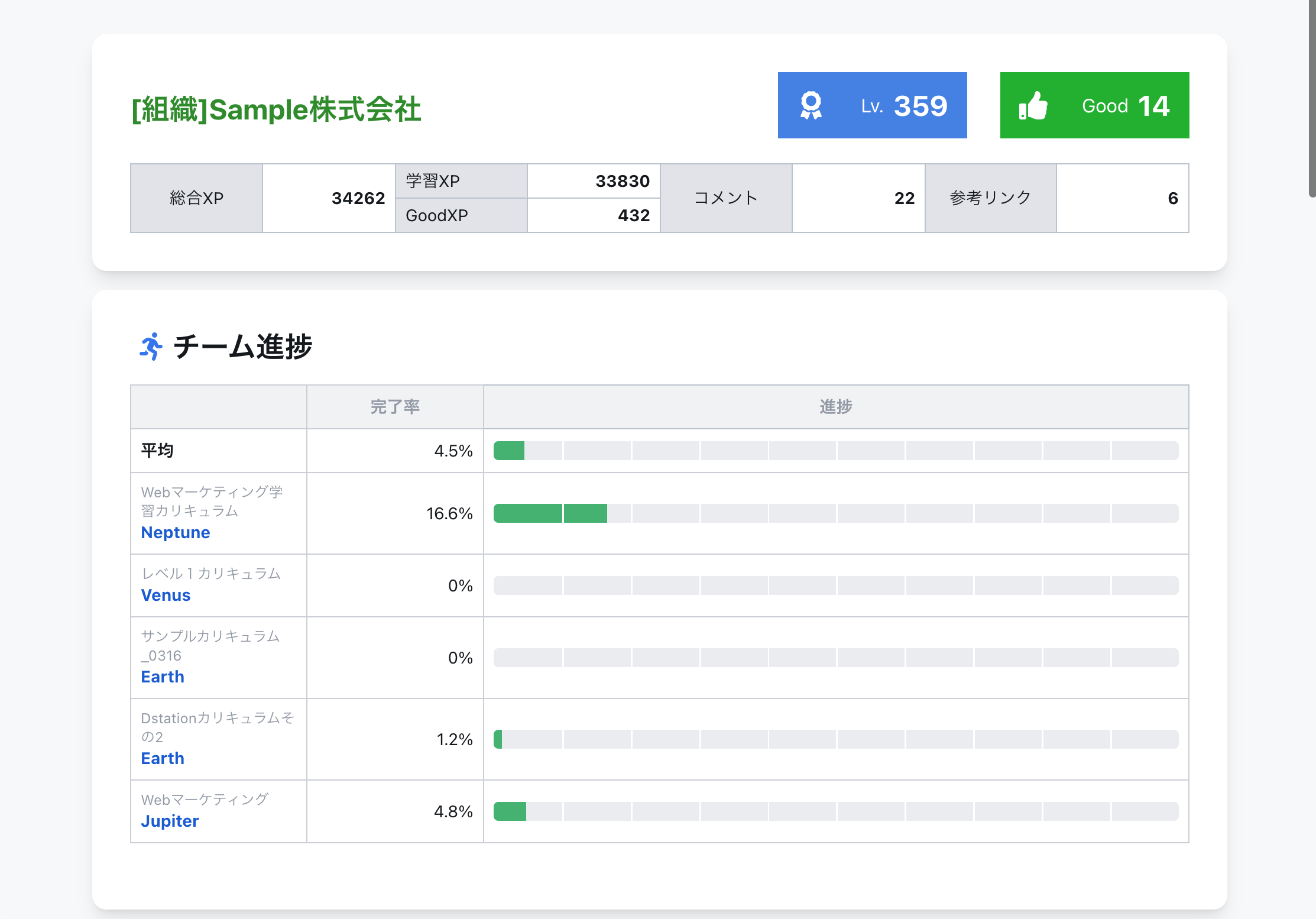Click the 進捗 column header
1316x919 pixels.
835,407
